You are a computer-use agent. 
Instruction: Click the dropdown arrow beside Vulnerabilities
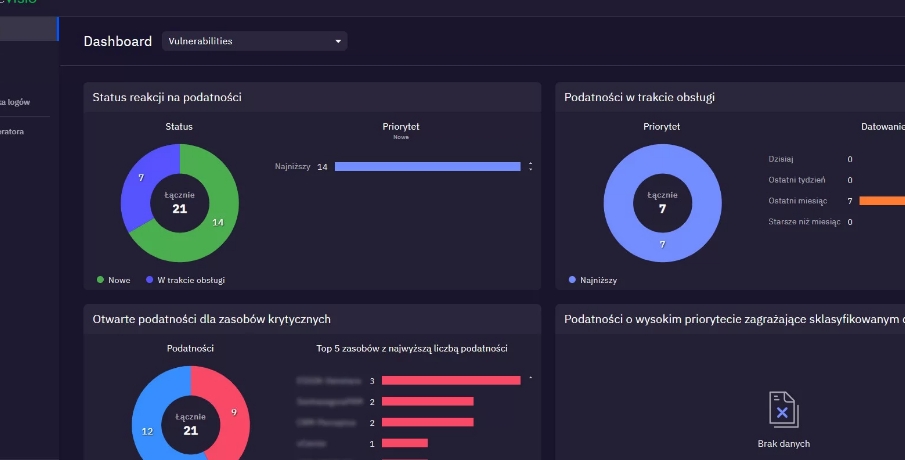coord(338,42)
